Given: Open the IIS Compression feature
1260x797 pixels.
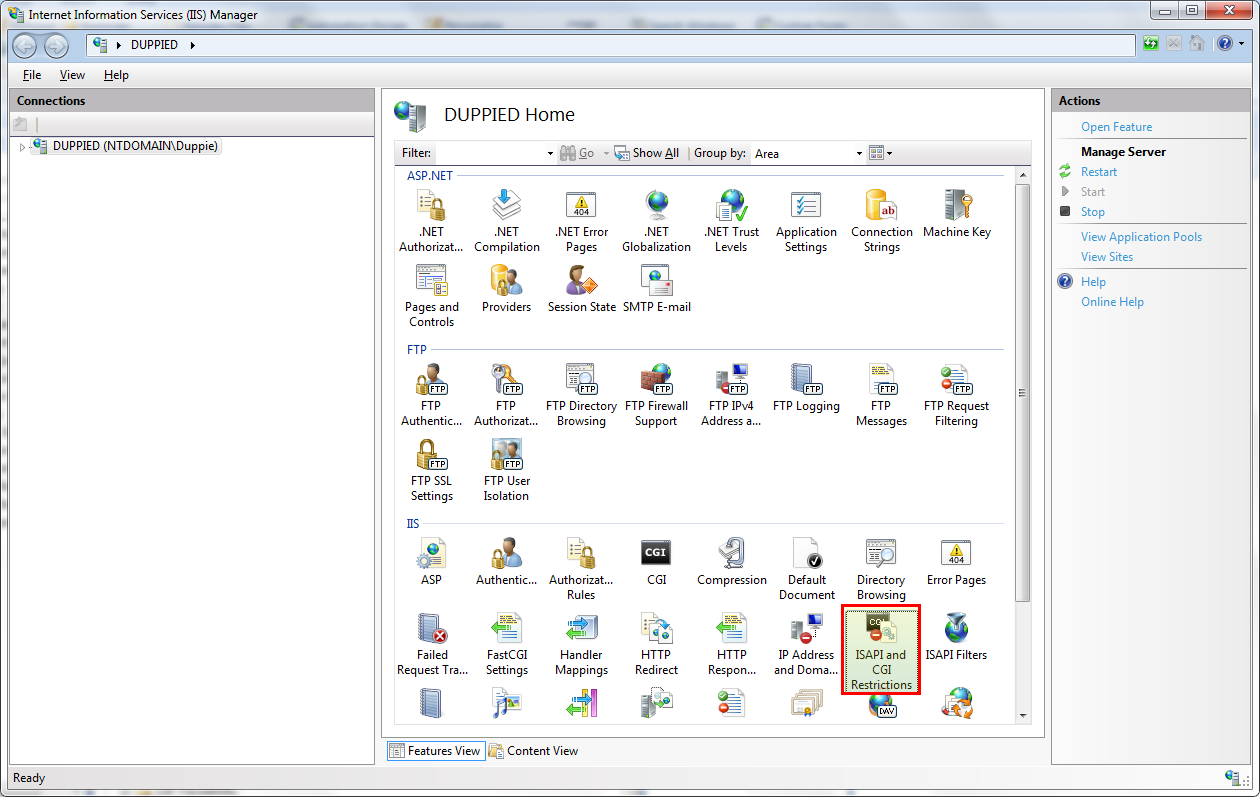Looking at the screenshot, I should point(731,563).
